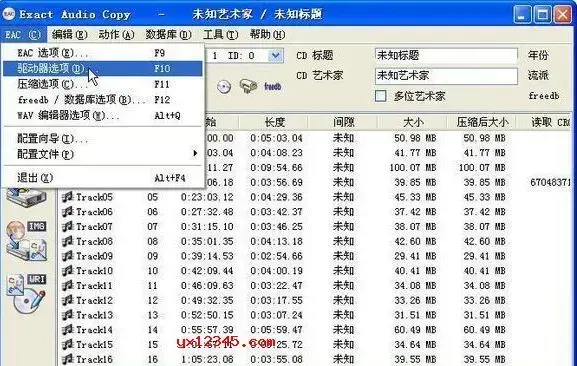Screen dimensions: 577x366
Task: Toggle the 多位艺术家 checkbox
Action: pyautogui.click(x=380, y=96)
